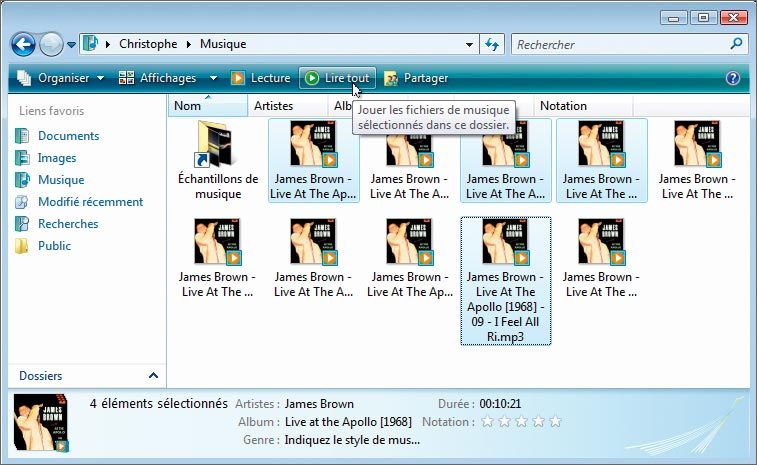Open the address bar history dropdown
This screenshot has width=757, height=465.
click(469, 45)
